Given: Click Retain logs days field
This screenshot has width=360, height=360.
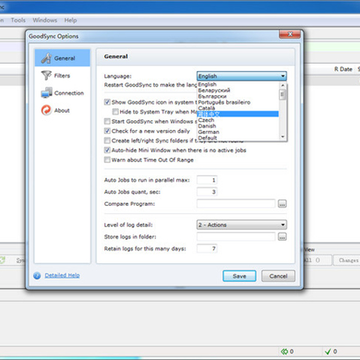Looking at the screenshot, I should (207, 249).
